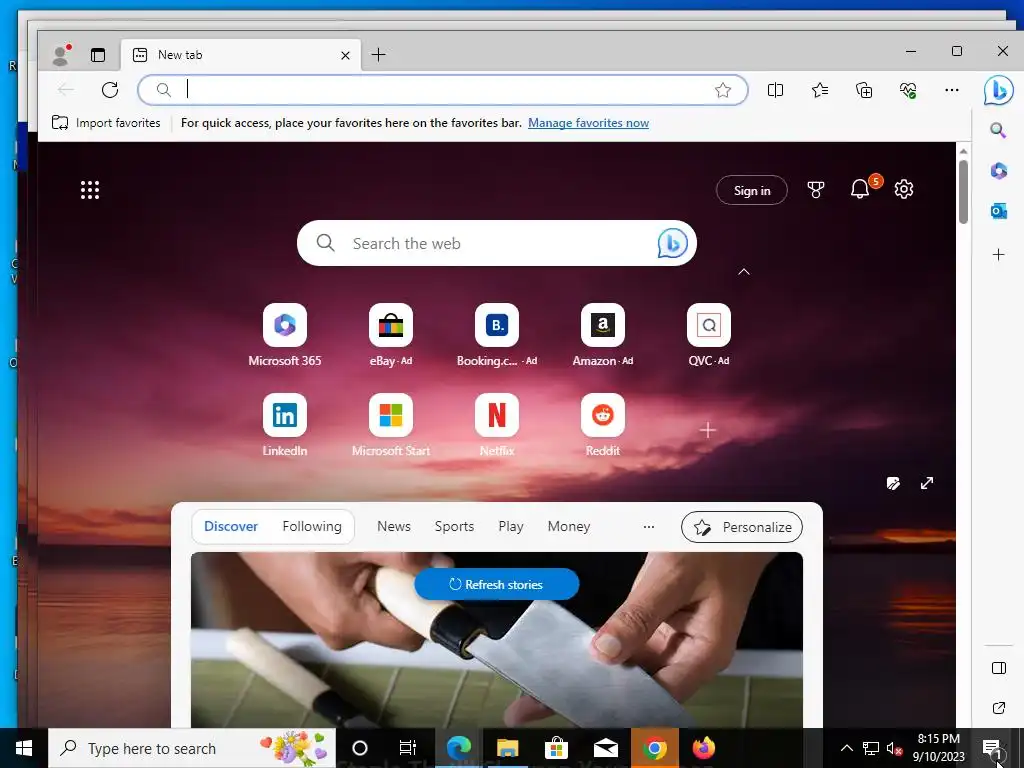Click Bing chat icon in search box
Viewport: 1024px width, 768px height.
[x=672, y=243]
